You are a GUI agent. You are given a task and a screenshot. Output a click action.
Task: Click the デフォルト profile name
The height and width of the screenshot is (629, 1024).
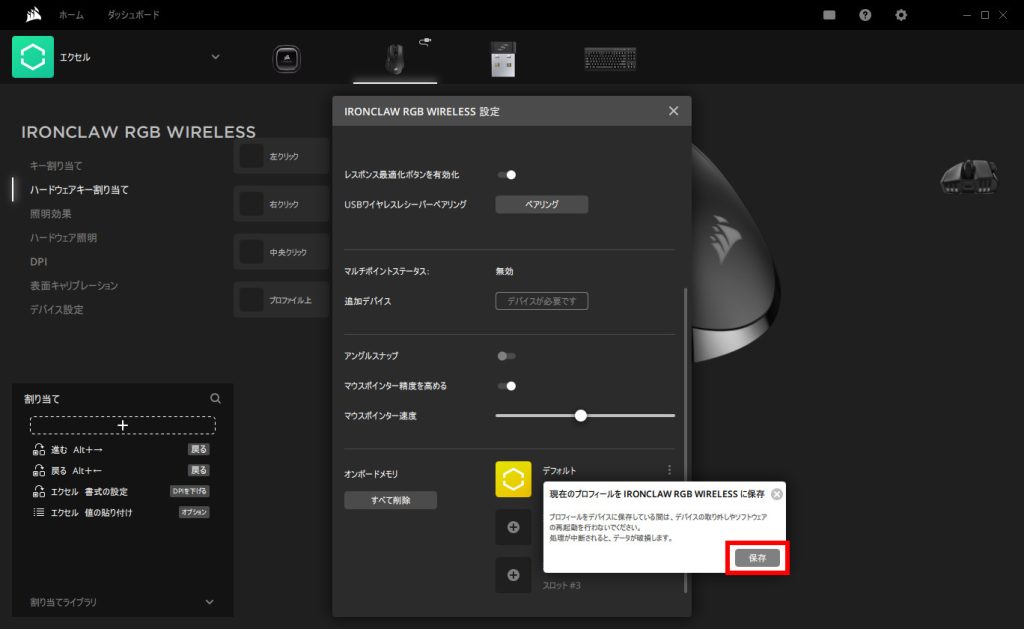tap(560, 470)
